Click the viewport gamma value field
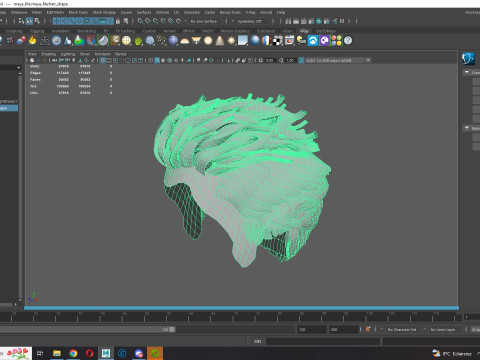 [290, 60]
